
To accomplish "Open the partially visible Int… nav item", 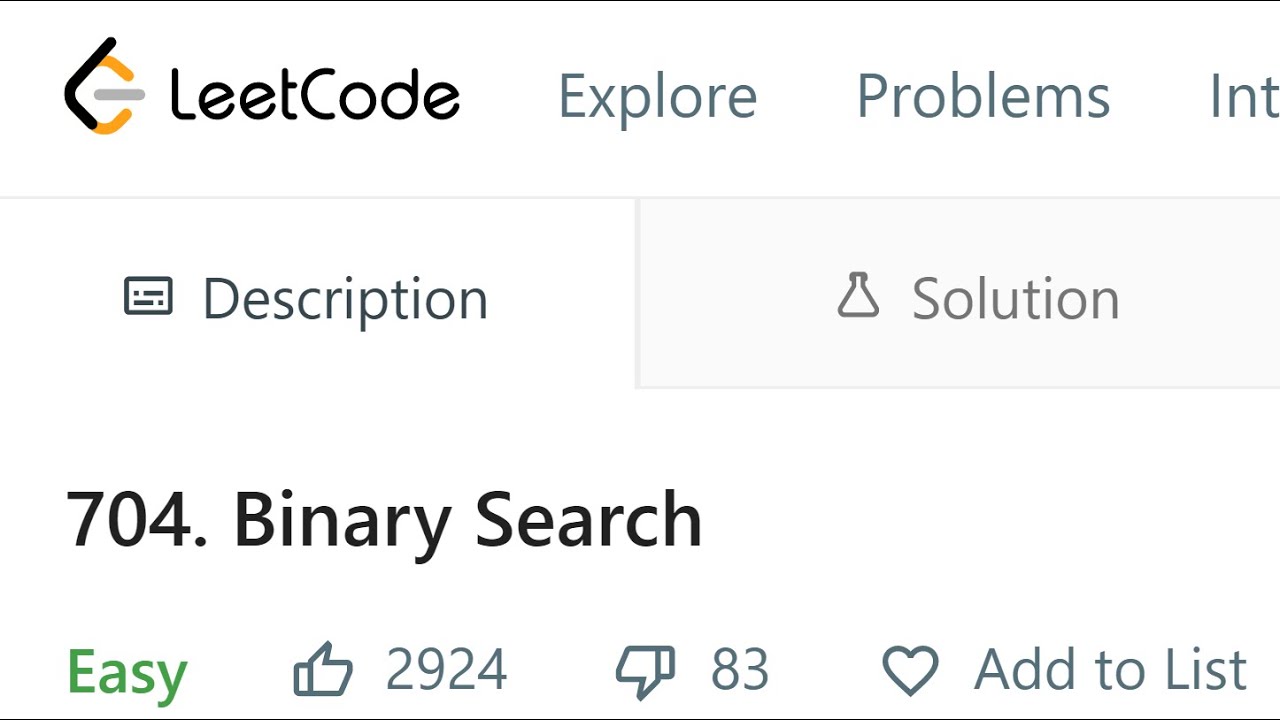I will (x=1243, y=96).
